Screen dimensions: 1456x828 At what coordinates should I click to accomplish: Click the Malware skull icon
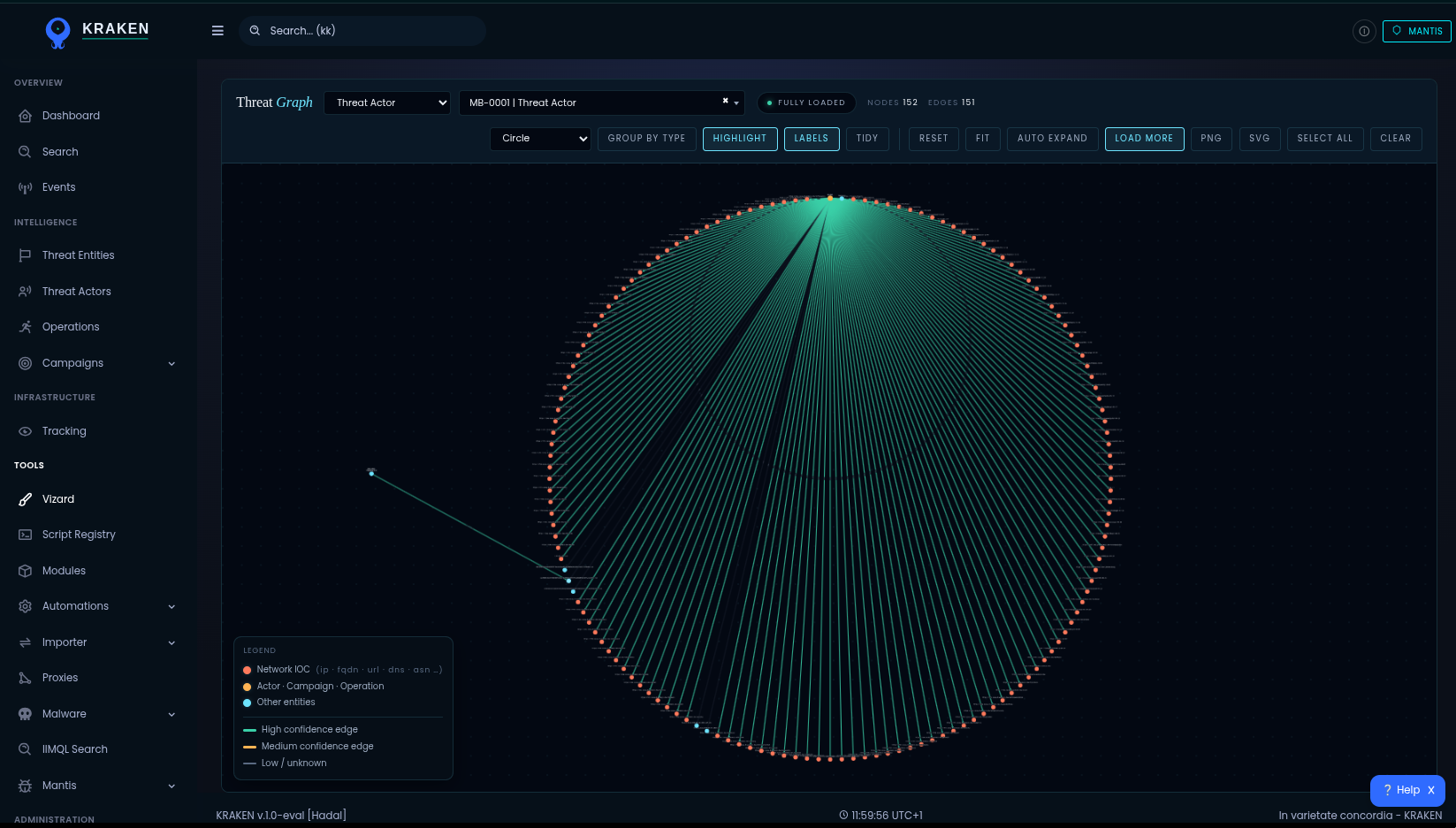click(25, 714)
